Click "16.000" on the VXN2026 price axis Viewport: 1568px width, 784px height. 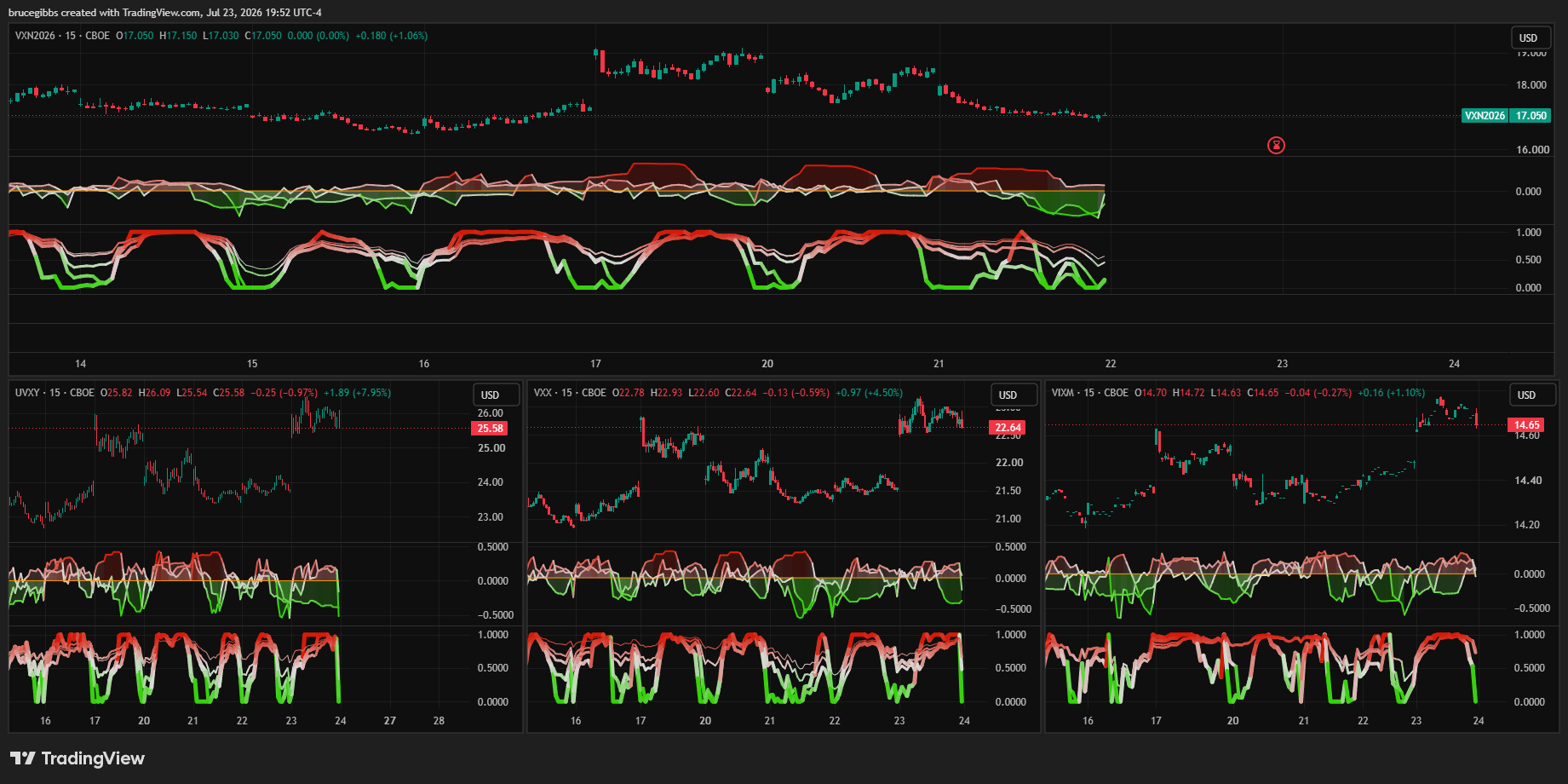(1533, 150)
